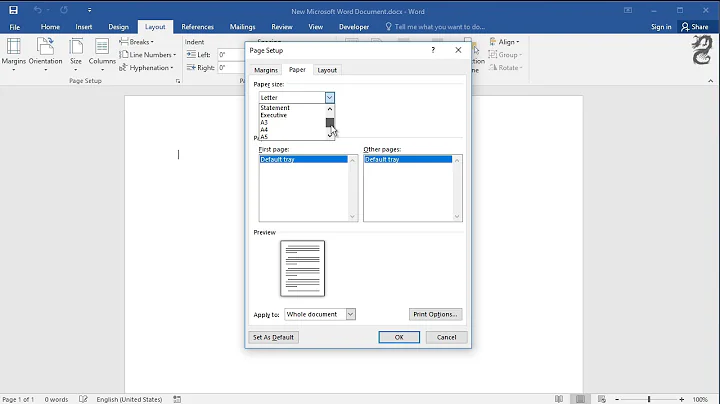Open the Margins tool in ribbon
This screenshot has height=404, width=720.
click(x=13, y=55)
